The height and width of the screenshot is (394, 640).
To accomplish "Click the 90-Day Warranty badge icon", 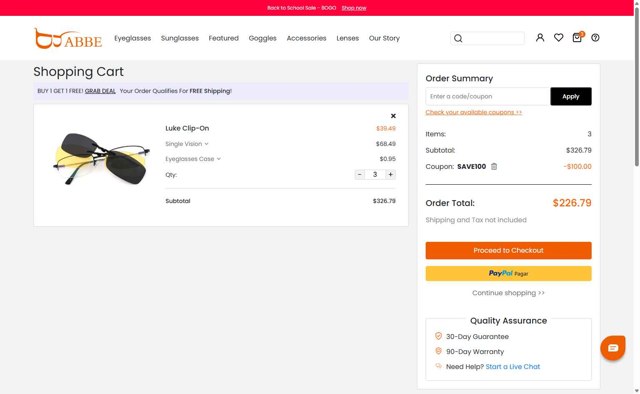I will click(x=438, y=351).
